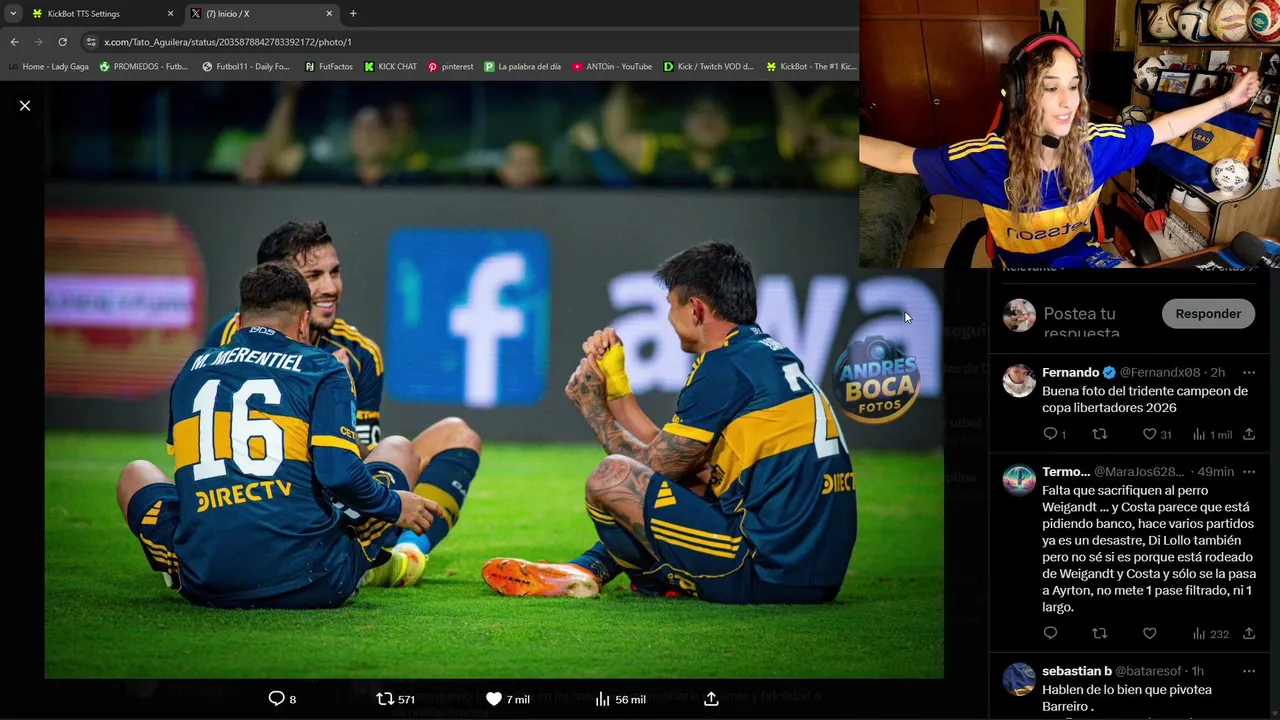Reply to Fernando's comment
1280x720 pixels.
pos(1050,434)
